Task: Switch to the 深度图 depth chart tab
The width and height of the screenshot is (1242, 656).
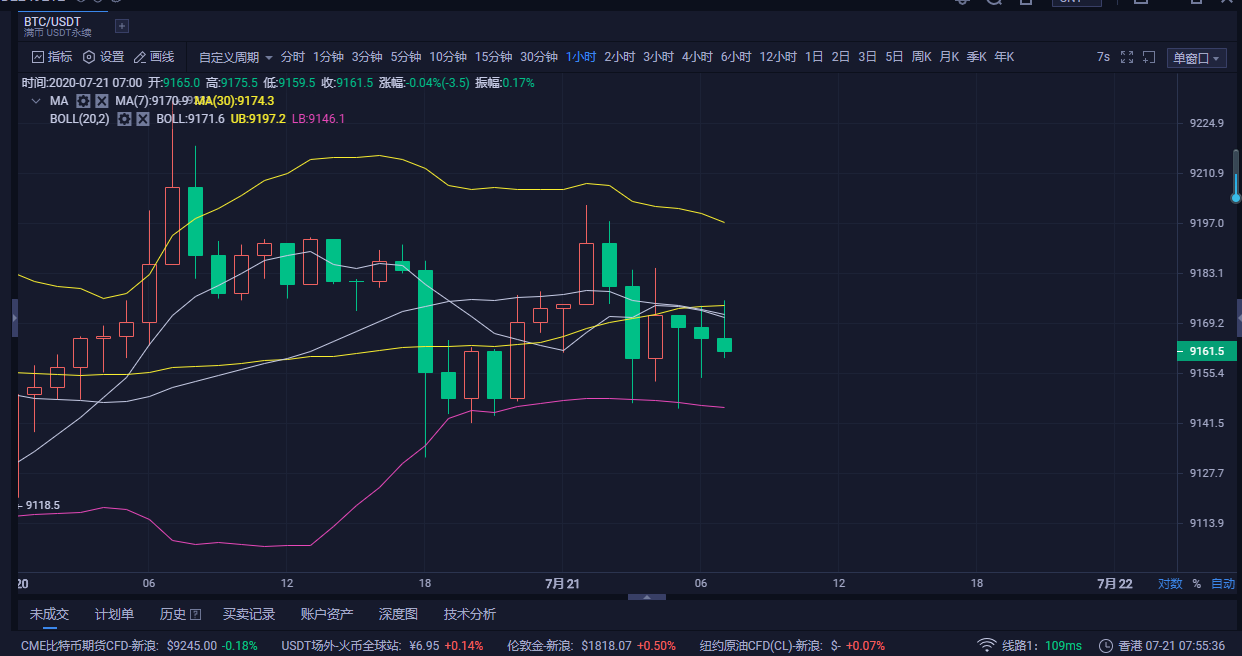Action: 398,613
